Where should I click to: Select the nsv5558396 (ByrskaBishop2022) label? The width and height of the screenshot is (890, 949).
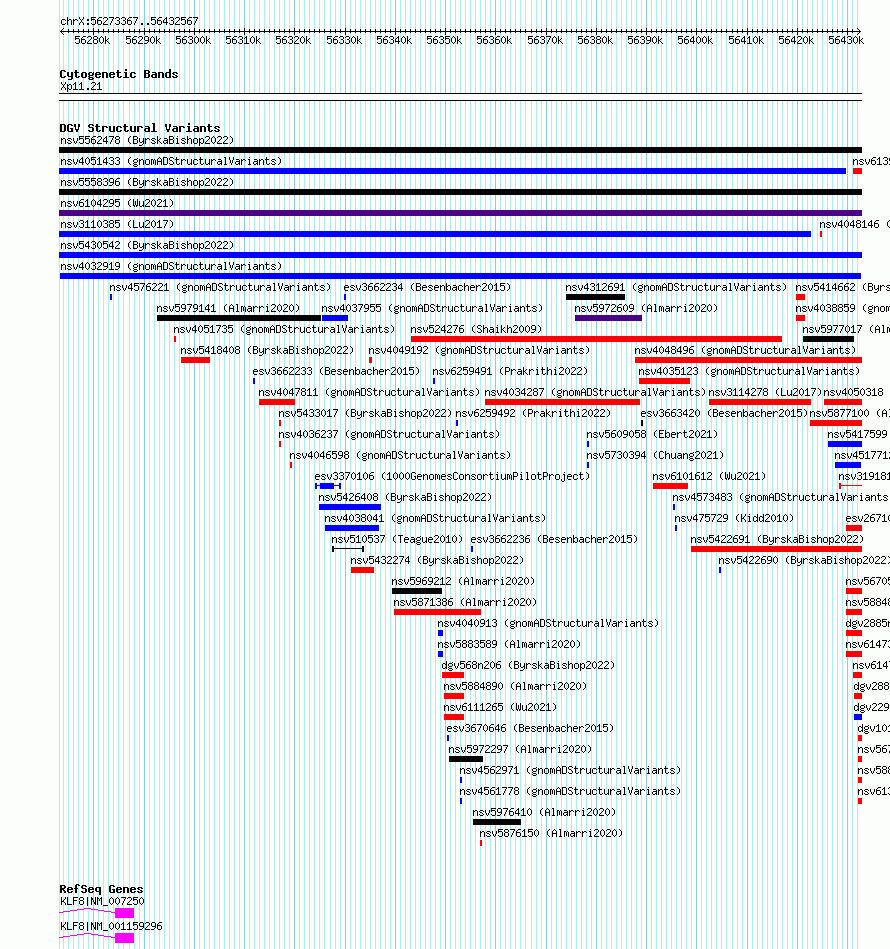[x=147, y=182]
